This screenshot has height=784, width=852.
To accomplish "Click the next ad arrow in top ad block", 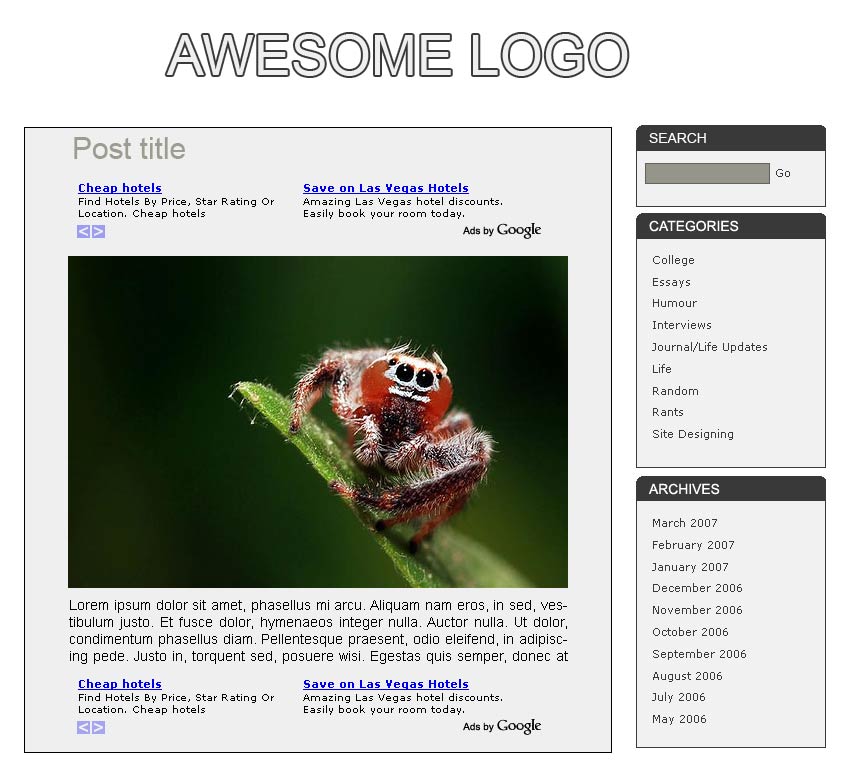I will 98,231.
